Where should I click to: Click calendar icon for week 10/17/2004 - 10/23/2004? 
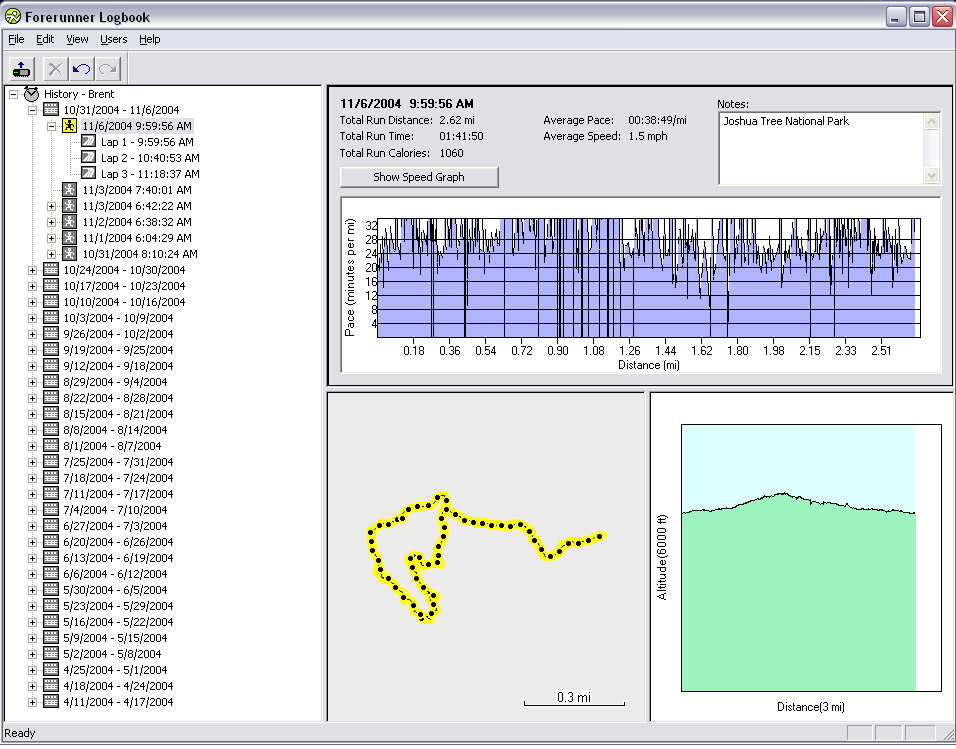pyautogui.click(x=51, y=285)
